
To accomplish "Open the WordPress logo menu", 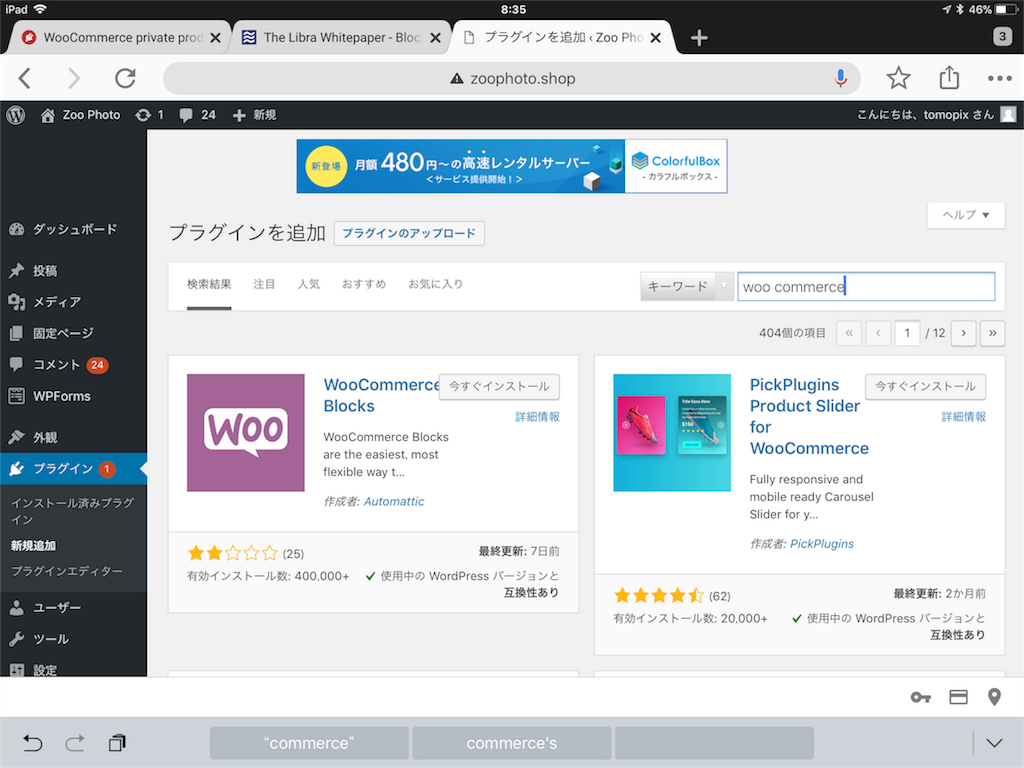I will pos(16,115).
